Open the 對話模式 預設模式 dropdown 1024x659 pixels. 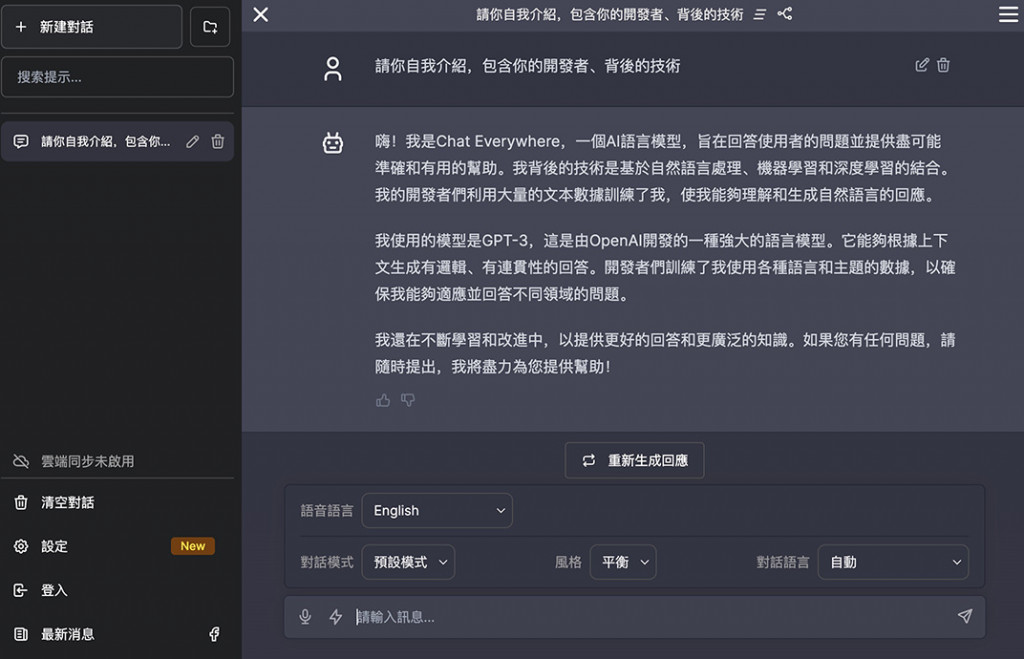tap(408, 562)
